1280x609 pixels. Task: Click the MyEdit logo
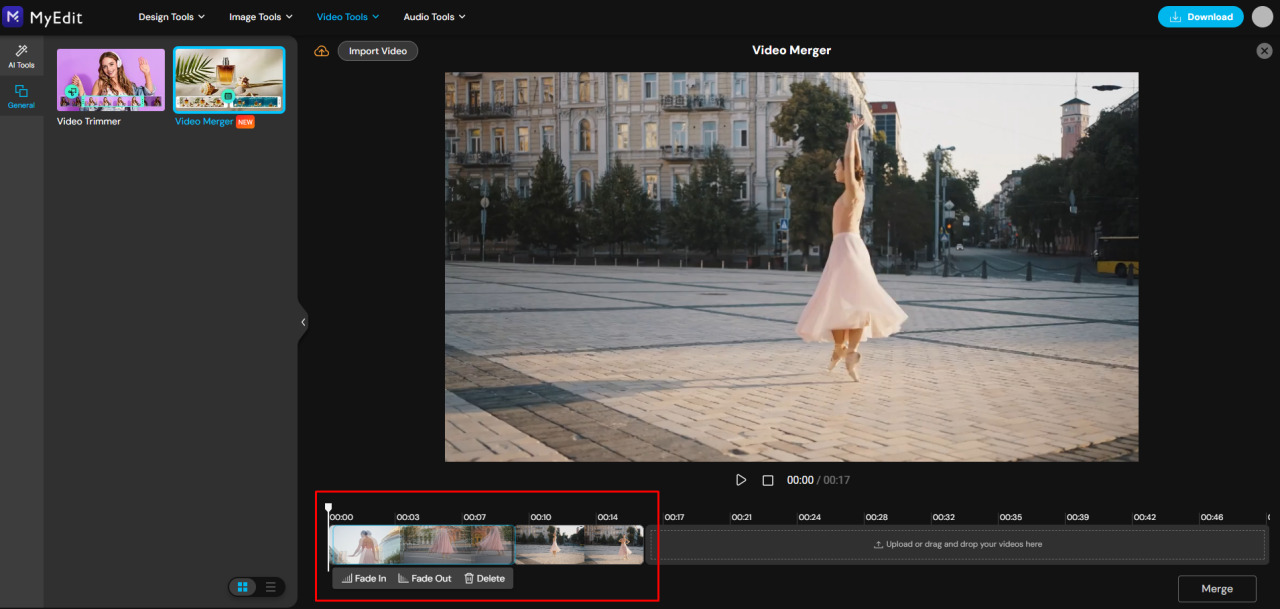tap(42, 16)
